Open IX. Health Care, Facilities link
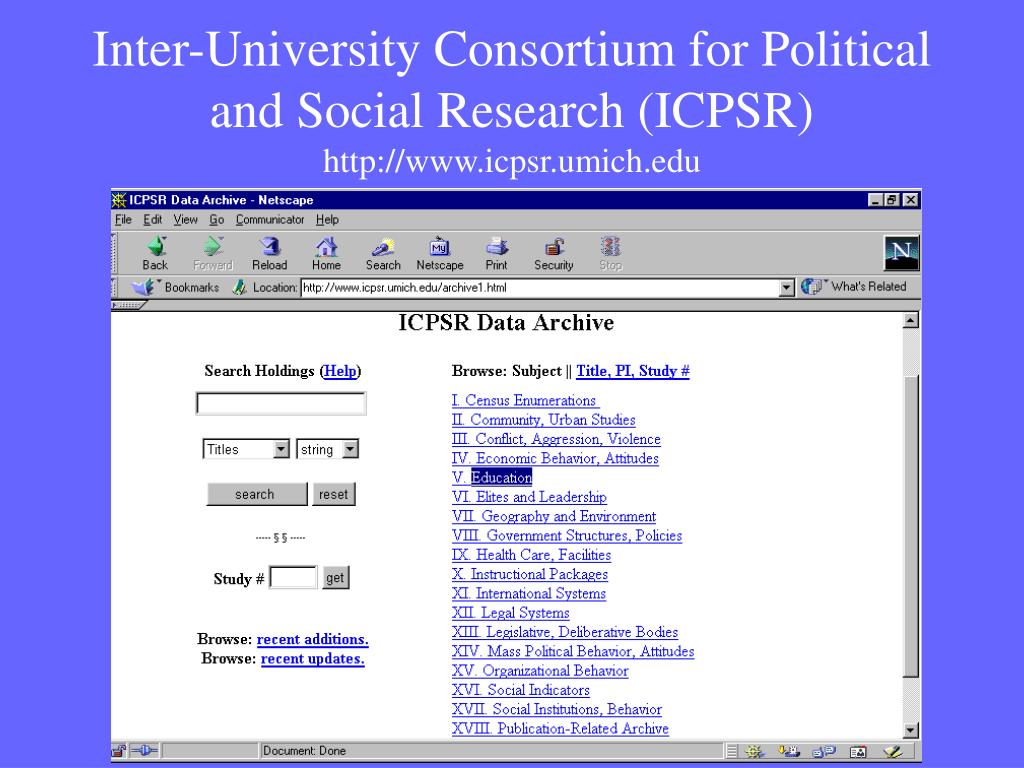This screenshot has width=1024, height=768. pos(532,555)
